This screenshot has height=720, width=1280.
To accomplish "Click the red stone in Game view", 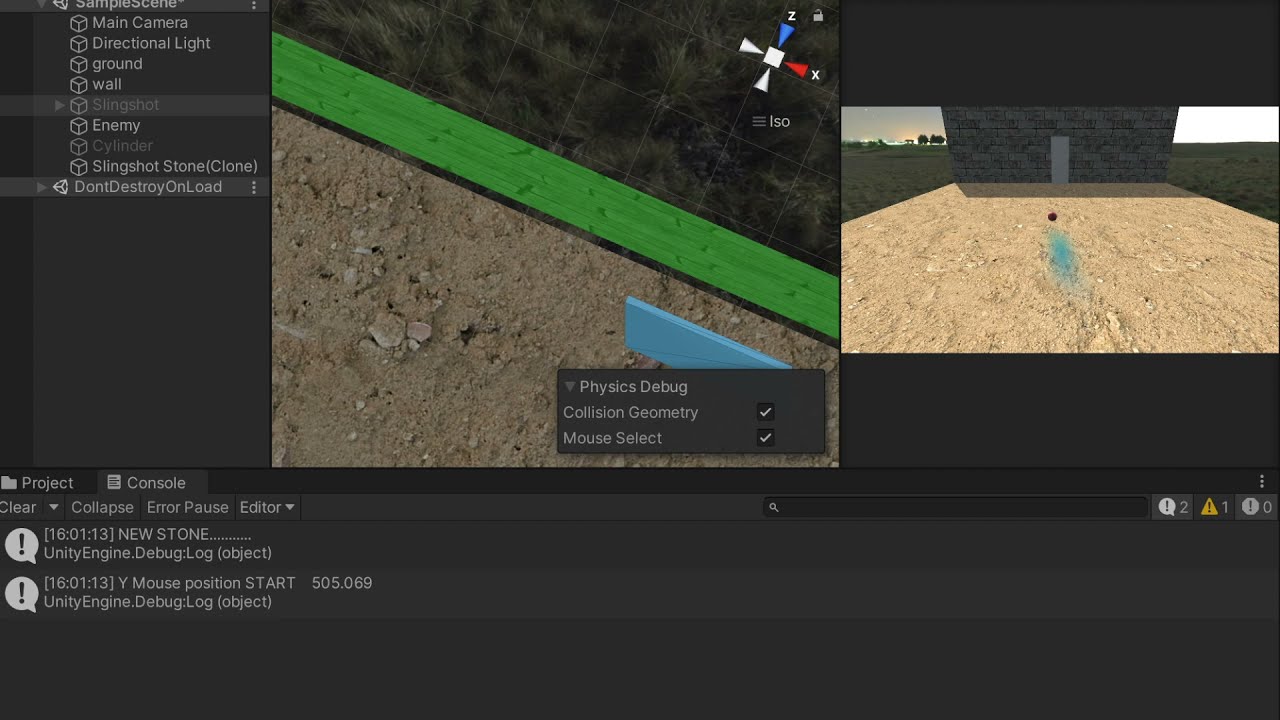I will tap(1052, 217).
